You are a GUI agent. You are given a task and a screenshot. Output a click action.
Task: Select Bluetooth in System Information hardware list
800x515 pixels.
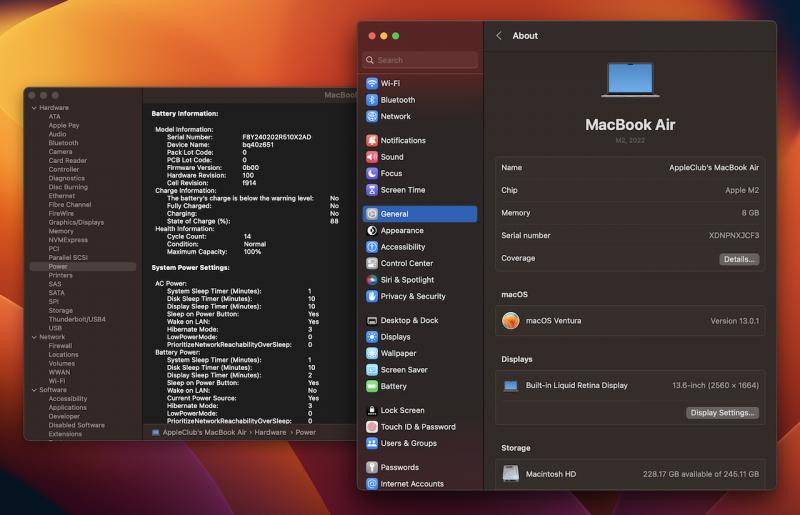63,143
